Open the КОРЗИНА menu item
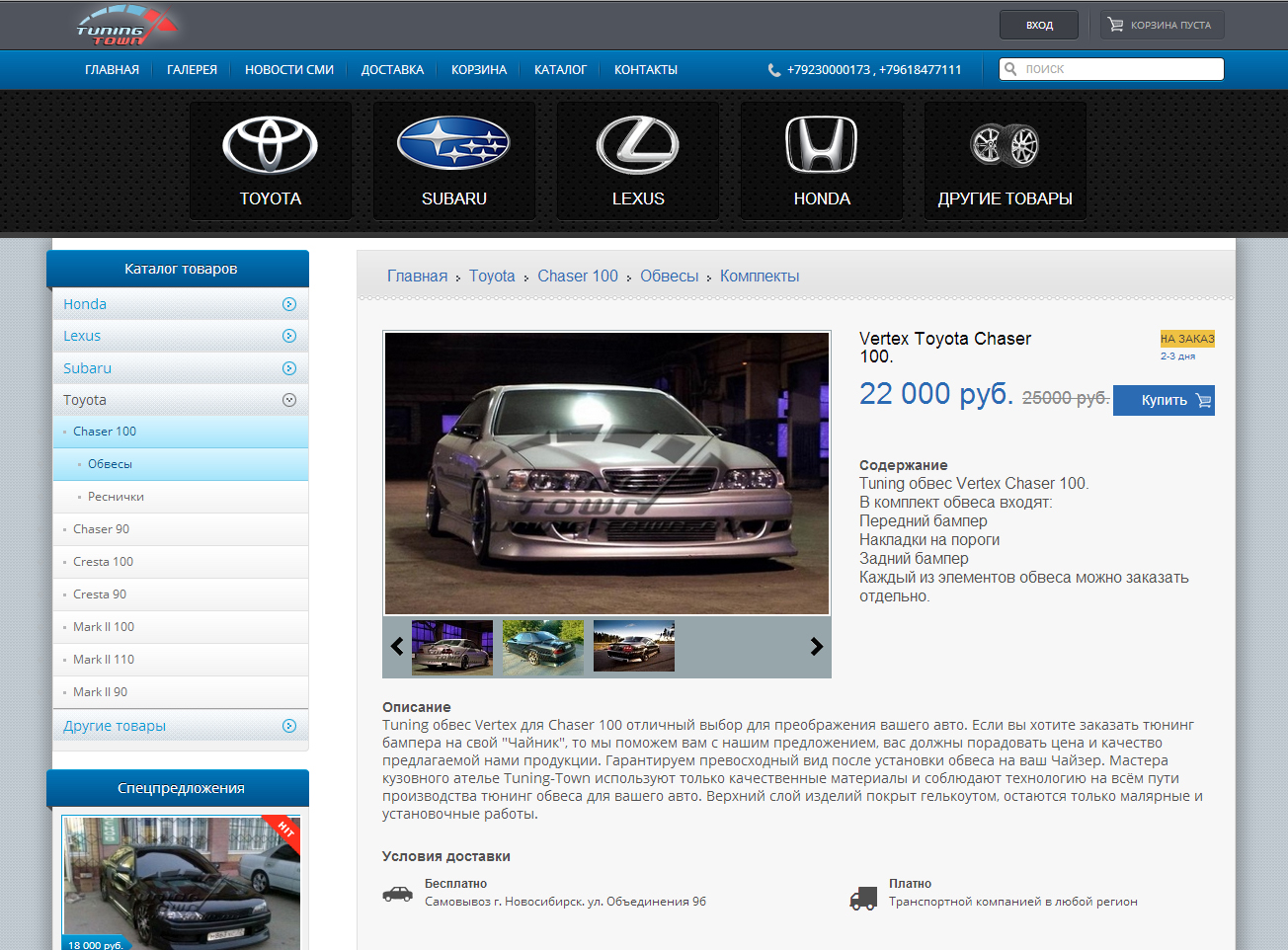Image resolution: width=1288 pixels, height=950 pixels. (479, 70)
